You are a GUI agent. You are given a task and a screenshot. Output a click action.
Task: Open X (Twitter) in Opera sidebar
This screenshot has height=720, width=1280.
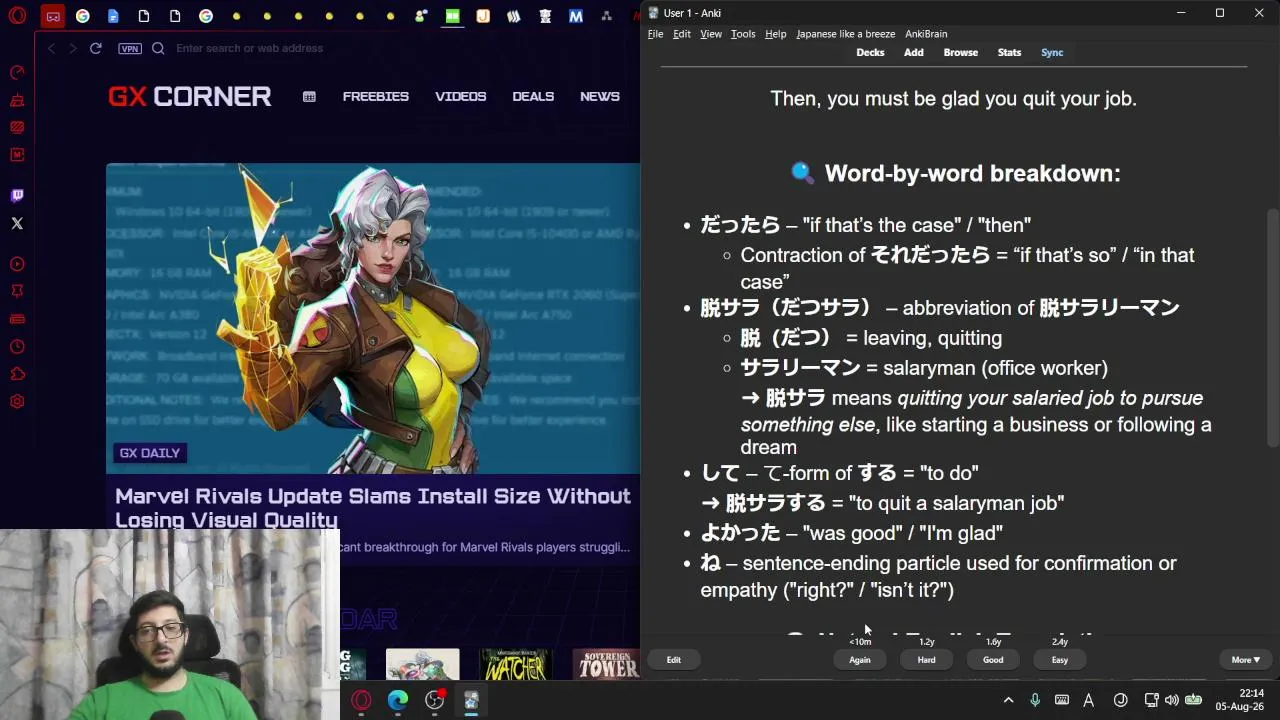17,223
